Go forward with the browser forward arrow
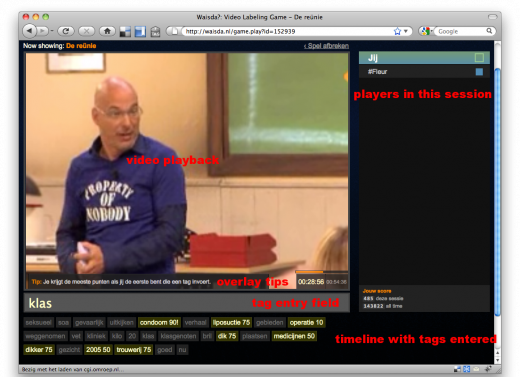520x377 pixels. tap(42, 31)
